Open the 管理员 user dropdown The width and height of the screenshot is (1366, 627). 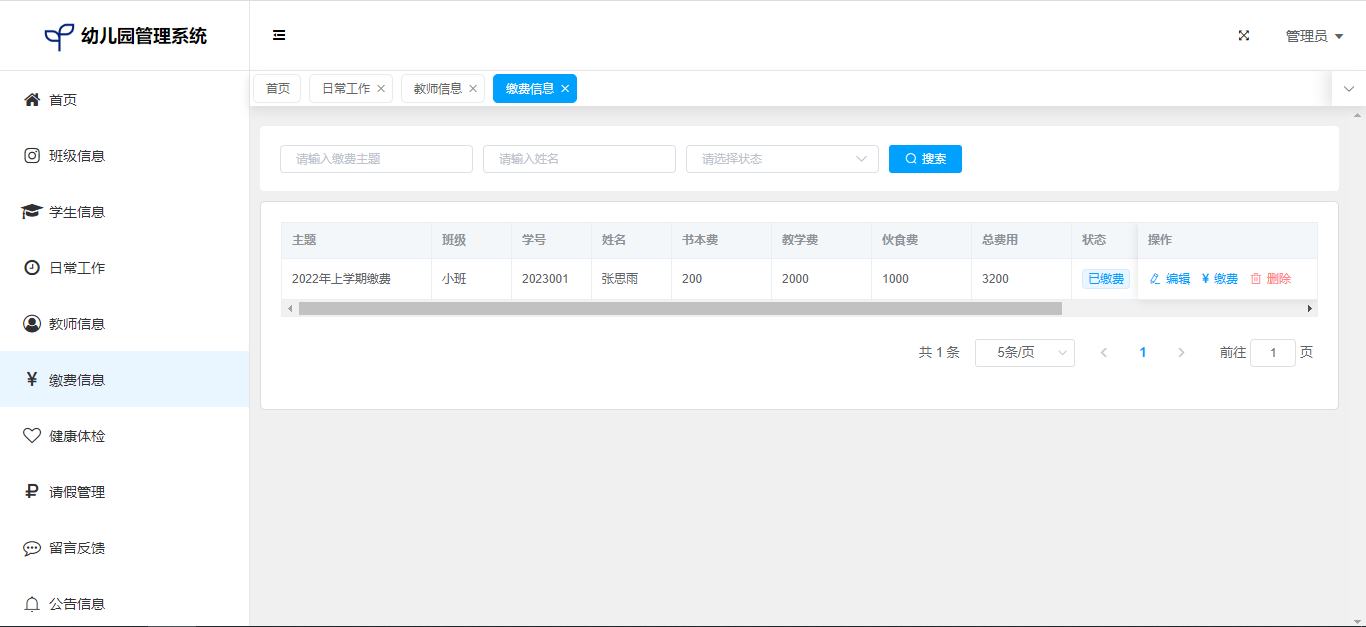tap(1314, 36)
